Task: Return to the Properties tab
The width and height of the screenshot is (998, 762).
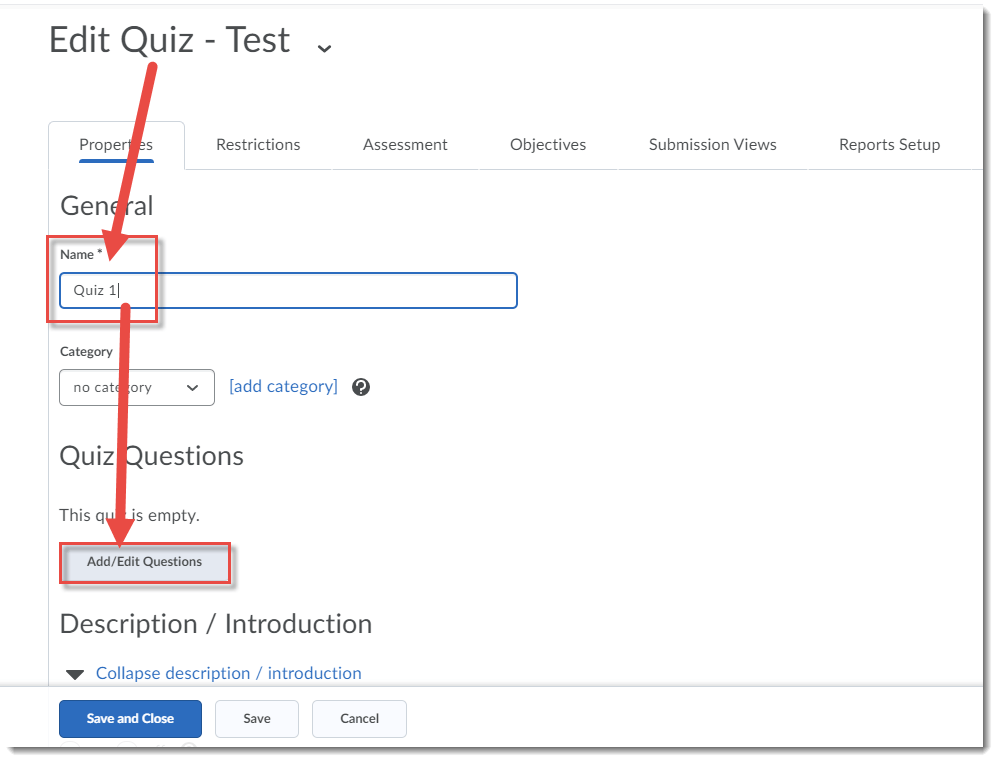Action: (x=115, y=144)
